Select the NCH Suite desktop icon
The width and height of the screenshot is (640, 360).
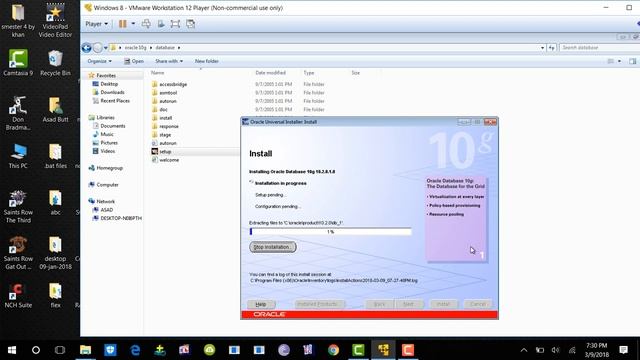point(18,296)
